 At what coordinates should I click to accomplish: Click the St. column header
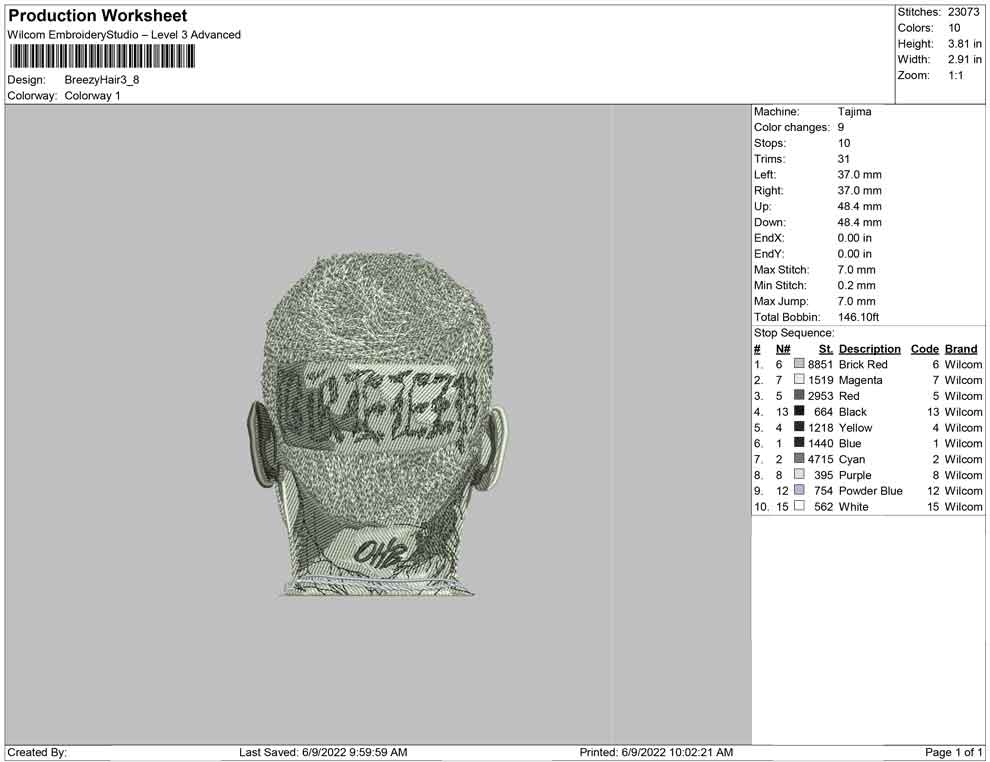pos(826,349)
